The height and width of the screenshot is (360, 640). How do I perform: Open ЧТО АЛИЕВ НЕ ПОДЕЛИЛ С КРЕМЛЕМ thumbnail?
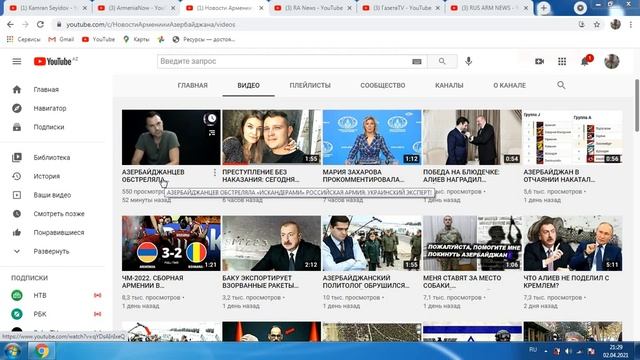click(573, 243)
